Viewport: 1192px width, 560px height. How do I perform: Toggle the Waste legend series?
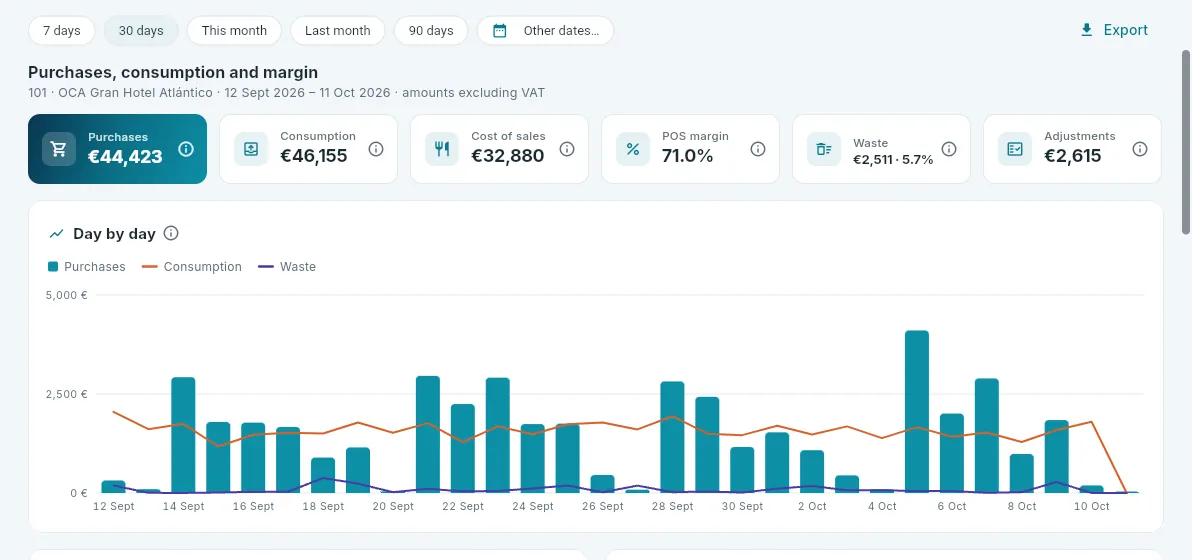tap(287, 267)
